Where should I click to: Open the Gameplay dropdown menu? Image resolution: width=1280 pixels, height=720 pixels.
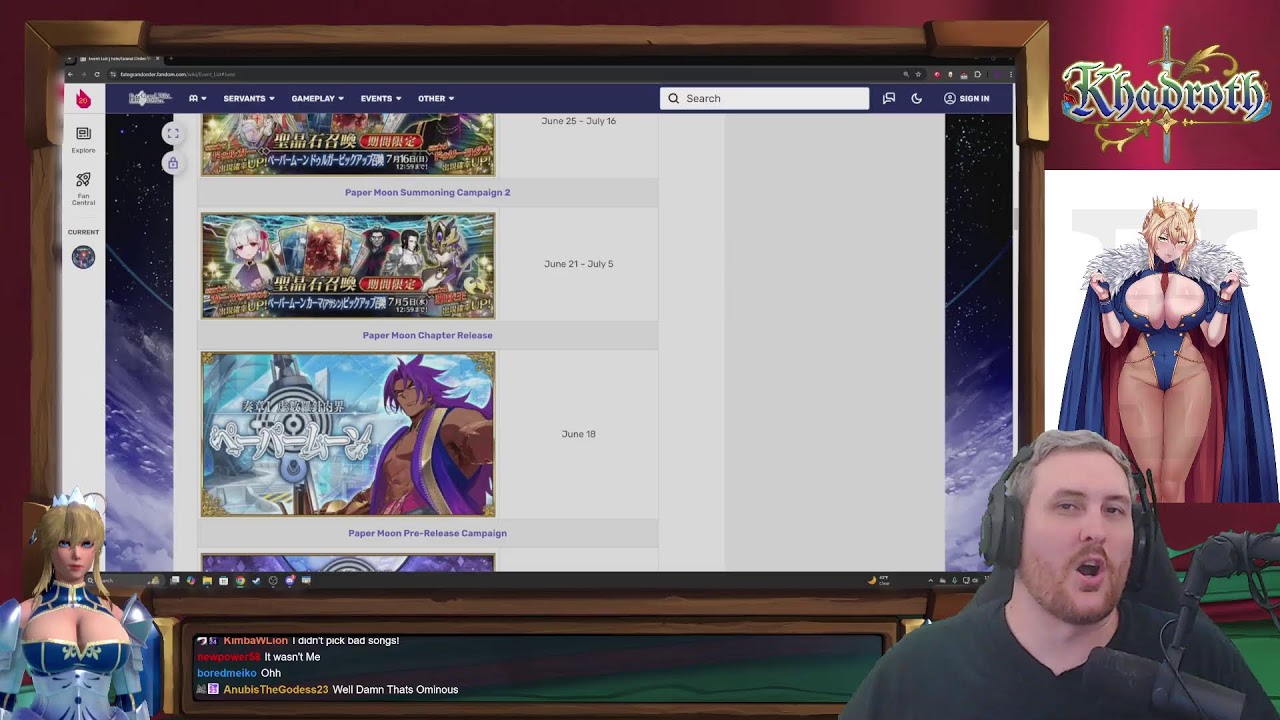pyautogui.click(x=318, y=98)
